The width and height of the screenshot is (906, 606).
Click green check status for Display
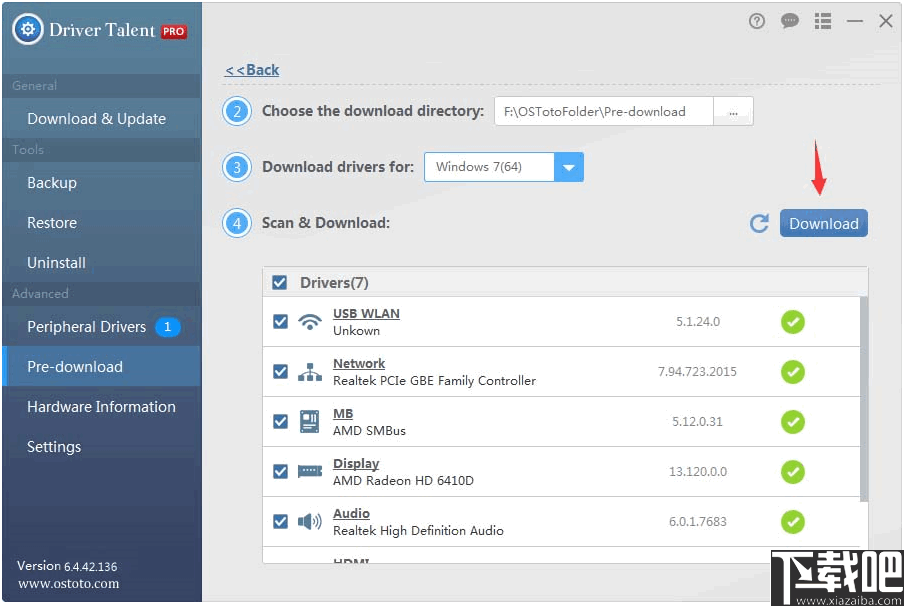pyautogui.click(x=793, y=472)
